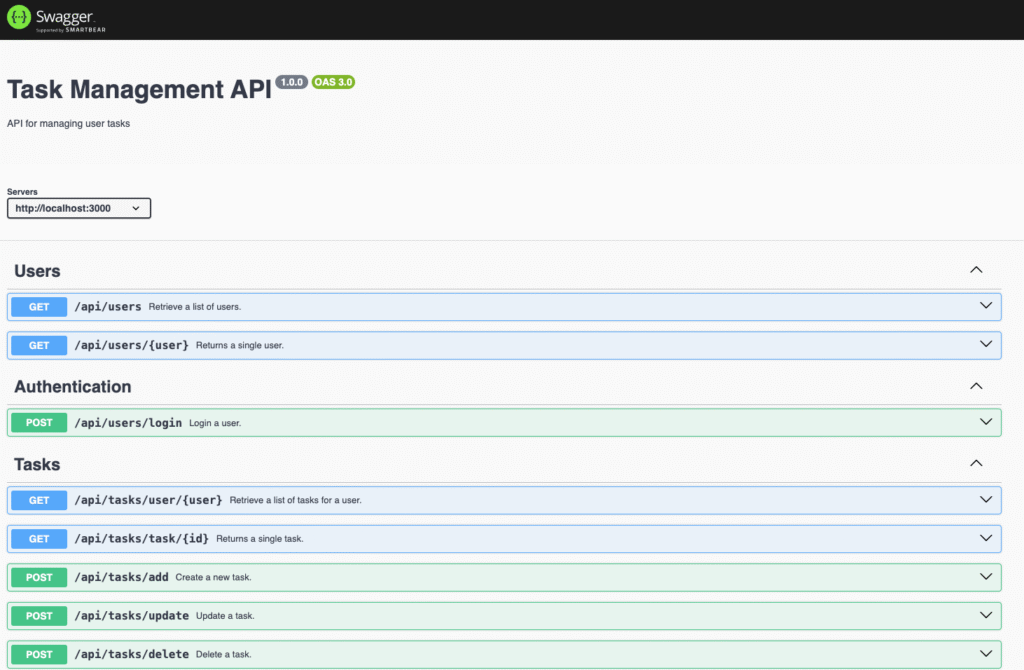The height and width of the screenshot is (670, 1024).
Task: Click the 'Delete a task.' description
Action: 223,654
